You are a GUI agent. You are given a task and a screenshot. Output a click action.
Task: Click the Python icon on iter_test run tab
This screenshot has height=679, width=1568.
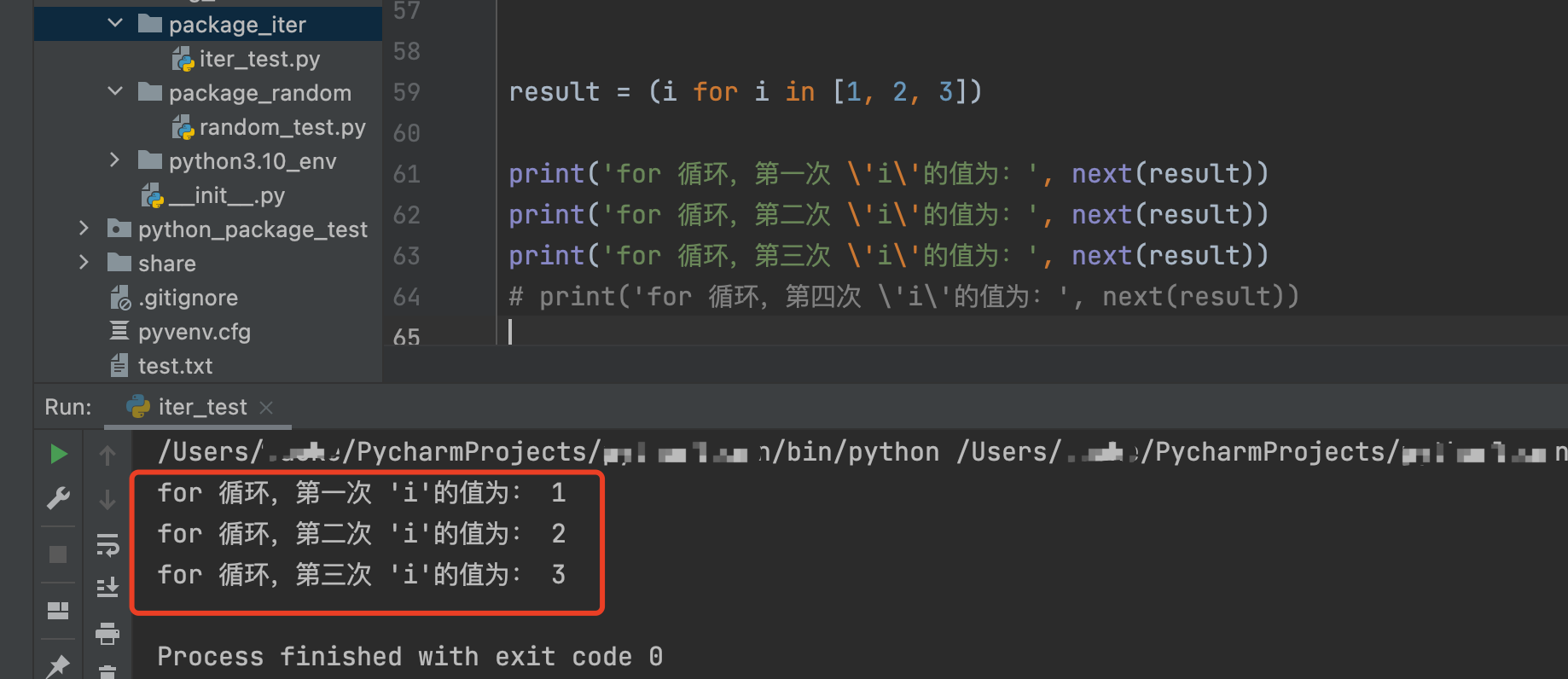click(x=138, y=407)
